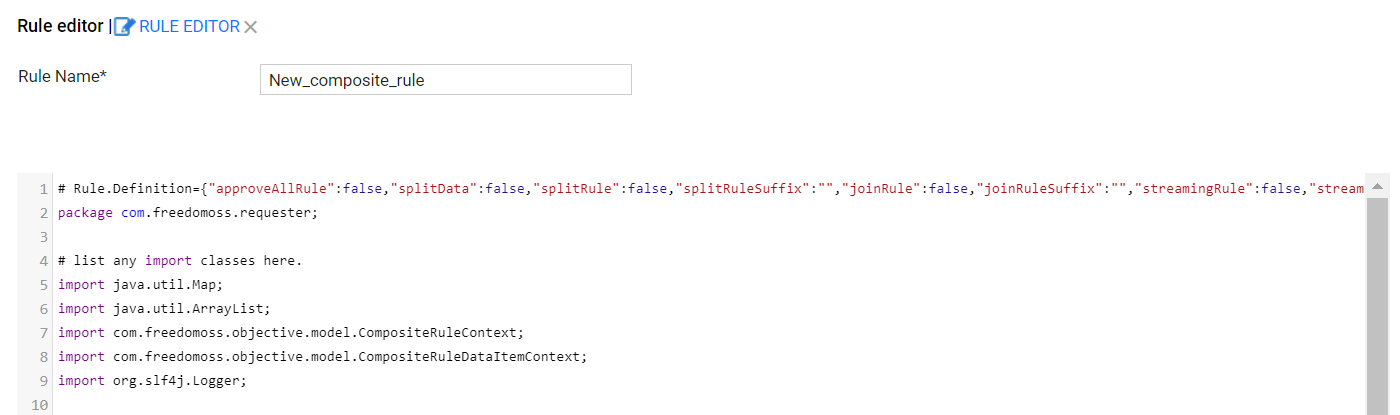Click the Rule Name* label
Screen dimensions: 1400x415
tap(63, 76)
